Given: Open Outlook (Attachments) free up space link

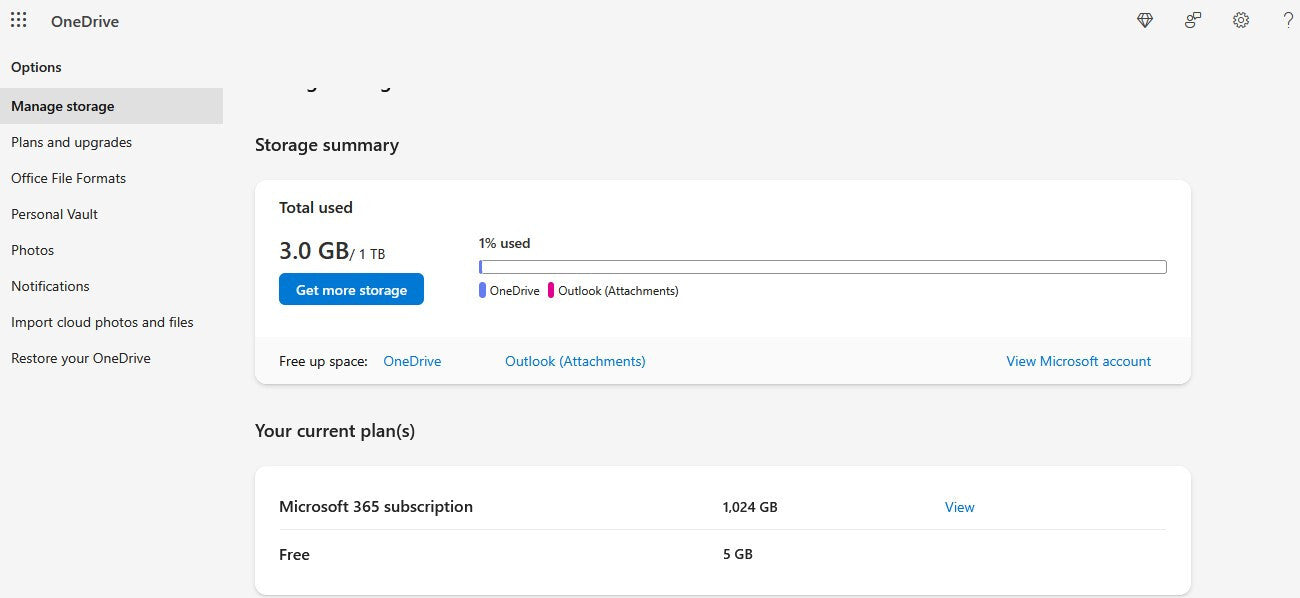Looking at the screenshot, I should click(575, 361).
